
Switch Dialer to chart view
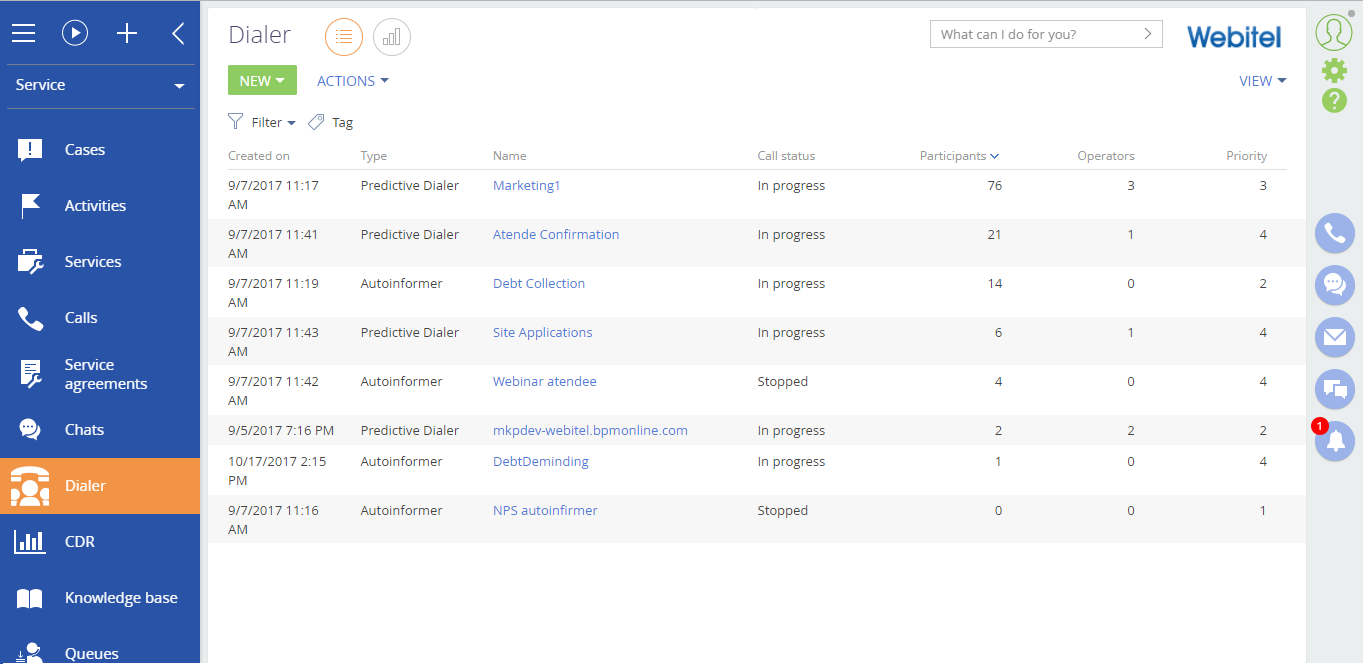391,36
